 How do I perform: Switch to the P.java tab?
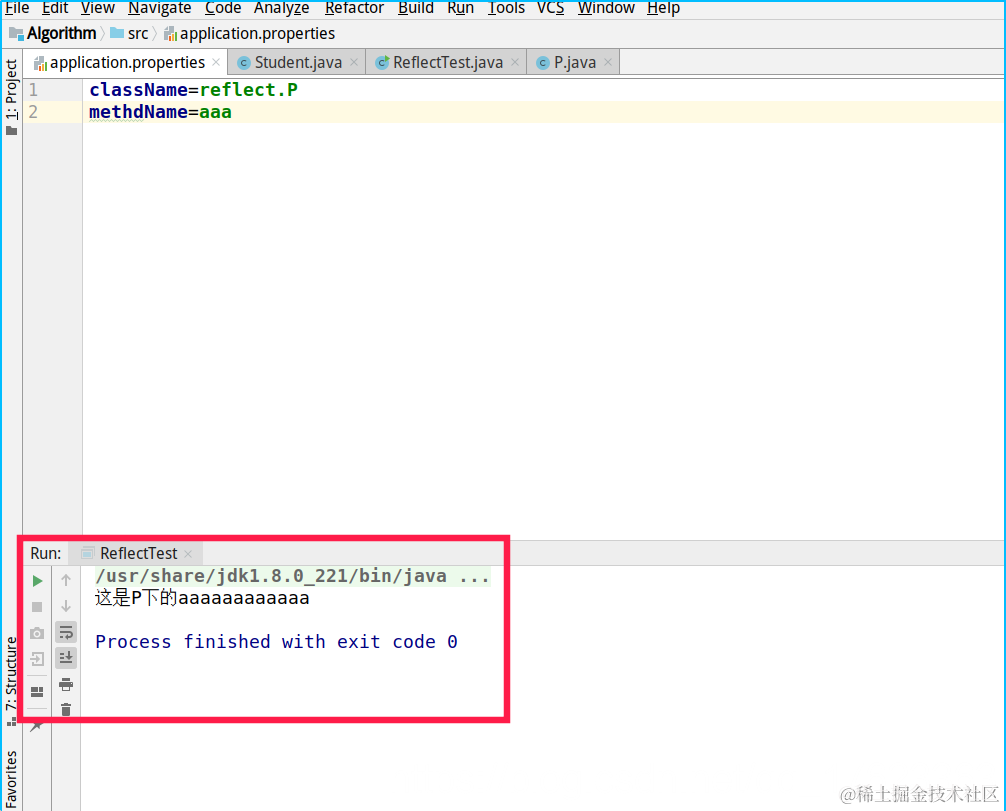pos(574,62)
